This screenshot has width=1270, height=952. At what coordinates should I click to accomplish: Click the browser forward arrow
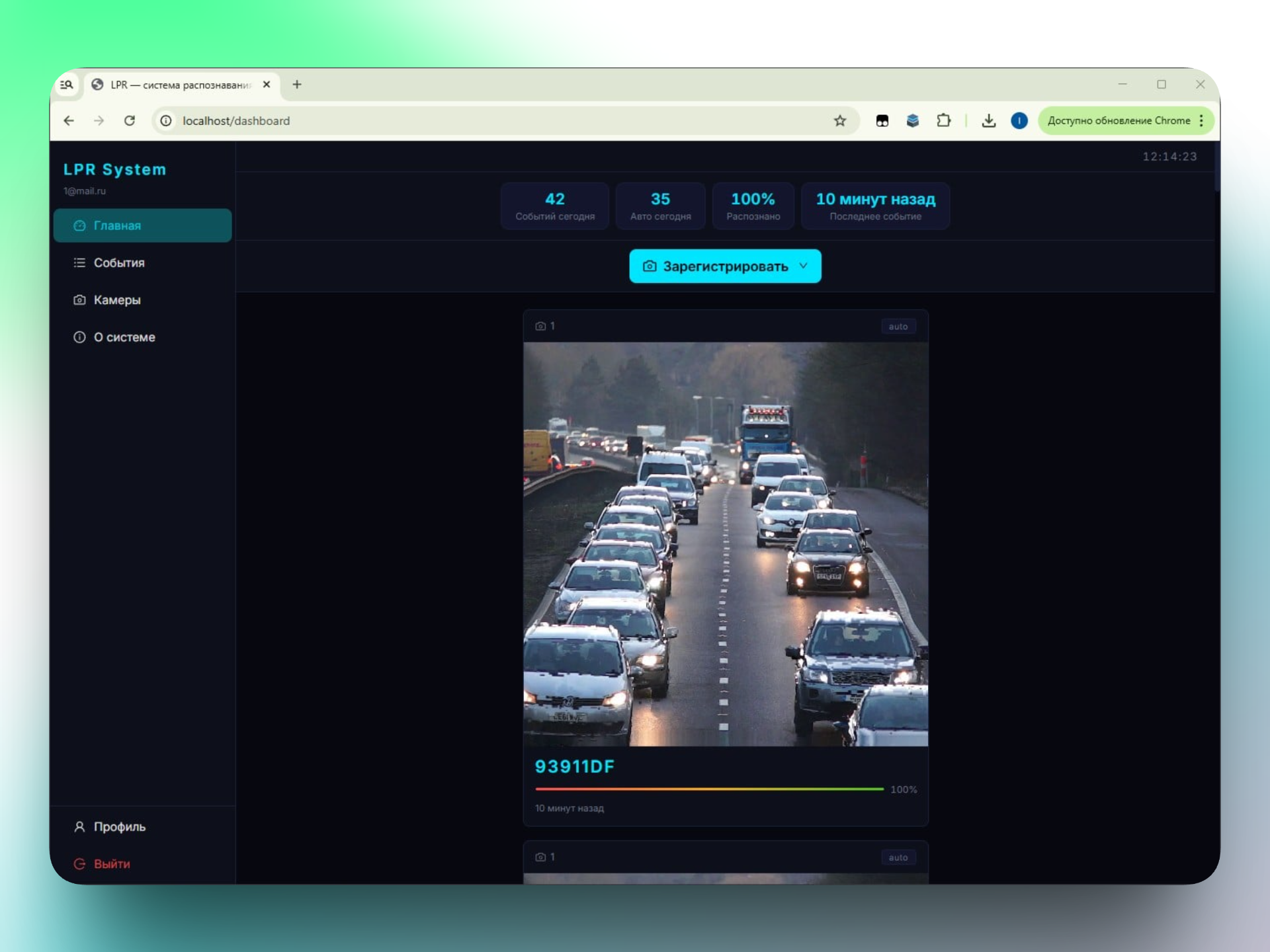tap(99, 120)
